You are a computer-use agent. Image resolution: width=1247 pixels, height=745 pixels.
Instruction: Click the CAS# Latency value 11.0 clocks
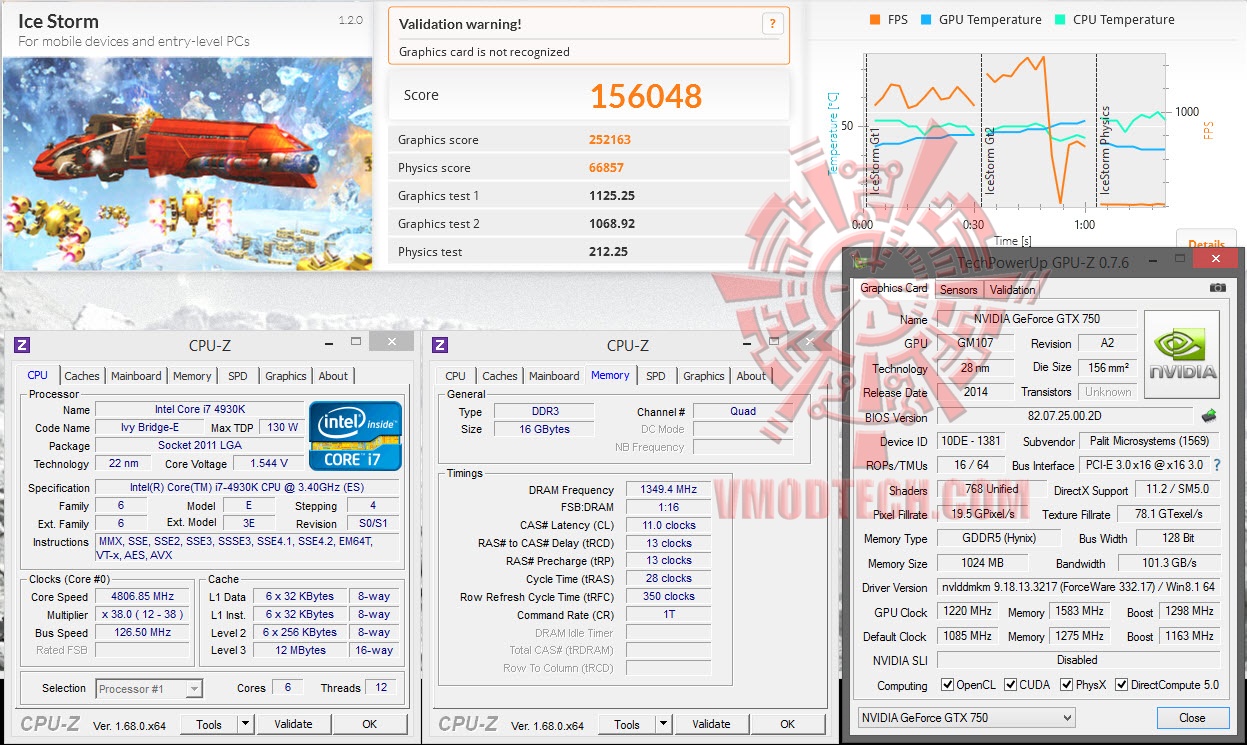click(x=667, y=525)
